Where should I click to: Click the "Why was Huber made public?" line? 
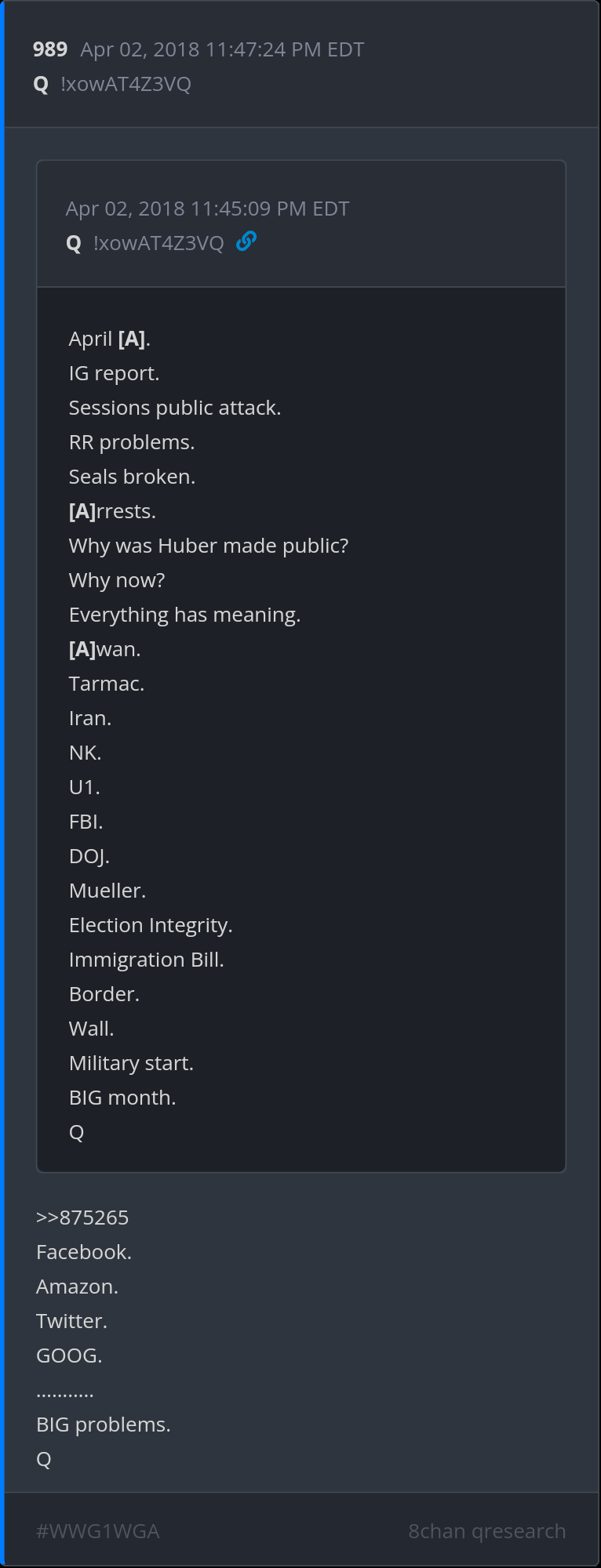(209, 546)
